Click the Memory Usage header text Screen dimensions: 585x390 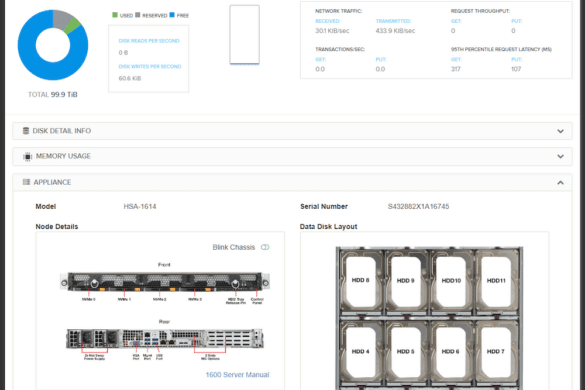click(x=63, y=156)
